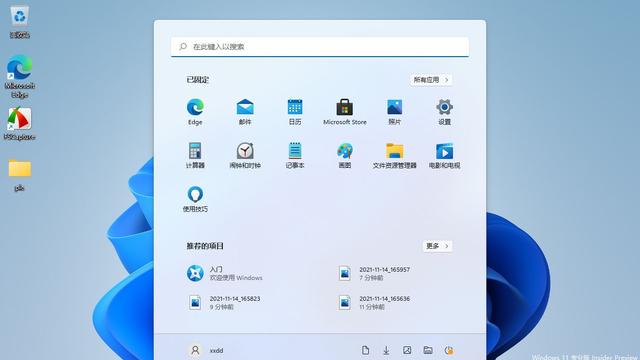Click the 更多 more recommended button
This screenshot has width=640, height=360.
pyautogui.click(x=437, y=246)
